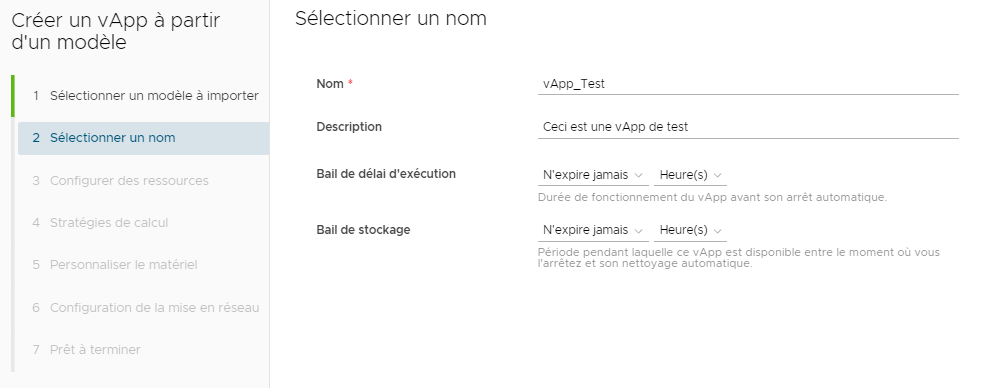989x388 pixels.
Task: Select step 2 Sélectionner un nom
Action: [x=144, y=138]
